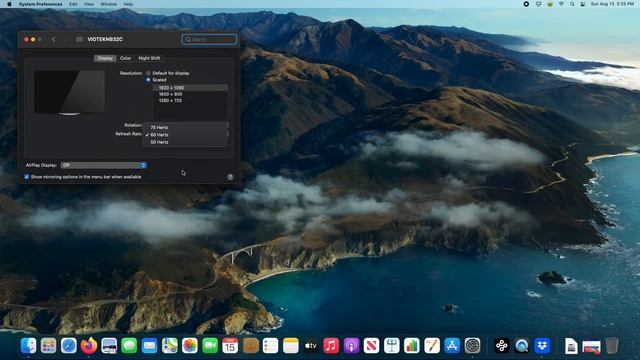Screen dimensions: 640x360
Task: Toggle Show mirroring options checkbox
Action: pyautogui.click(x=27, y=177)
